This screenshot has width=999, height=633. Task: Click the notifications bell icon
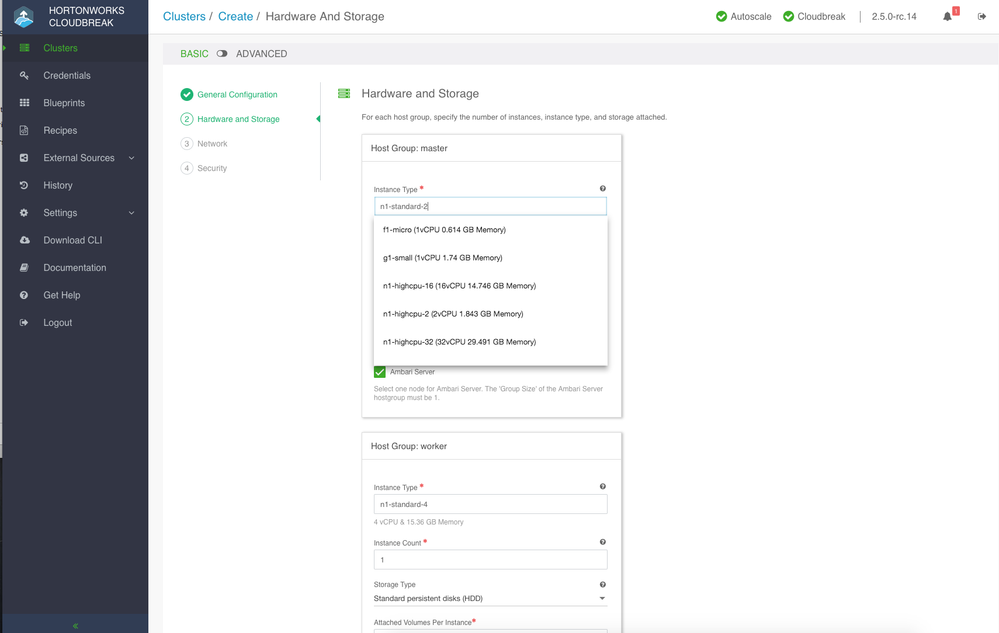click(x=947, y=17)
